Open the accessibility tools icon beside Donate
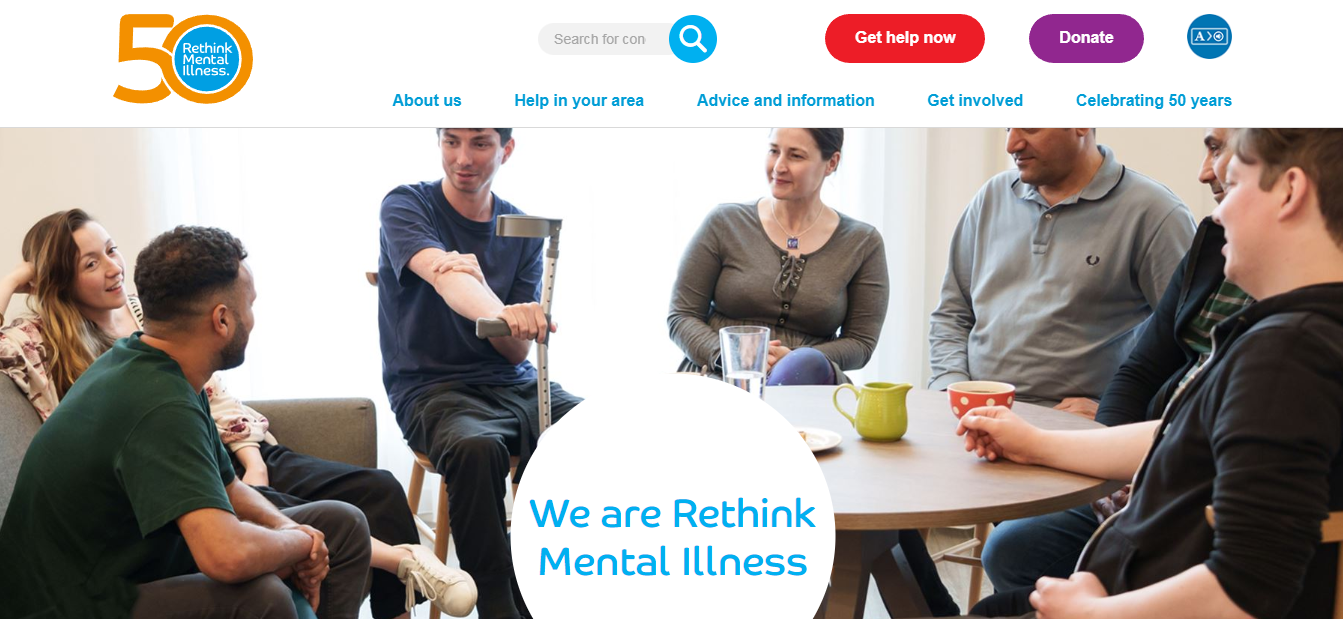This screenshot has height=619, width=1343. (1209, 37)
